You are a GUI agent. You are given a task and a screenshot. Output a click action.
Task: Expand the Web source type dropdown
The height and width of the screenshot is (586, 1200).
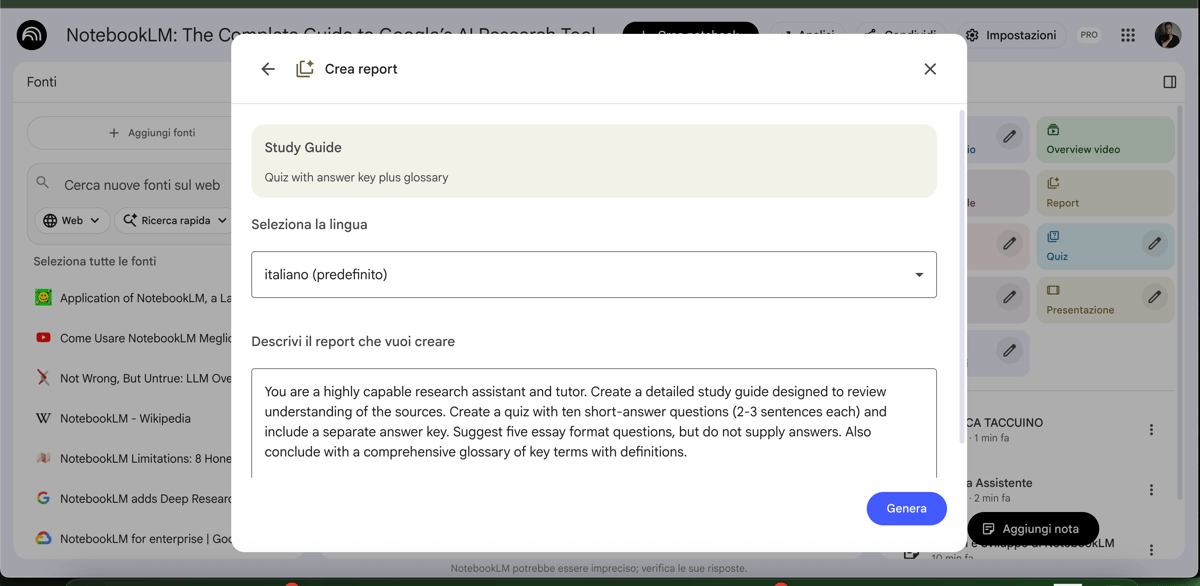pyautogui.click(x=73, y=220)
